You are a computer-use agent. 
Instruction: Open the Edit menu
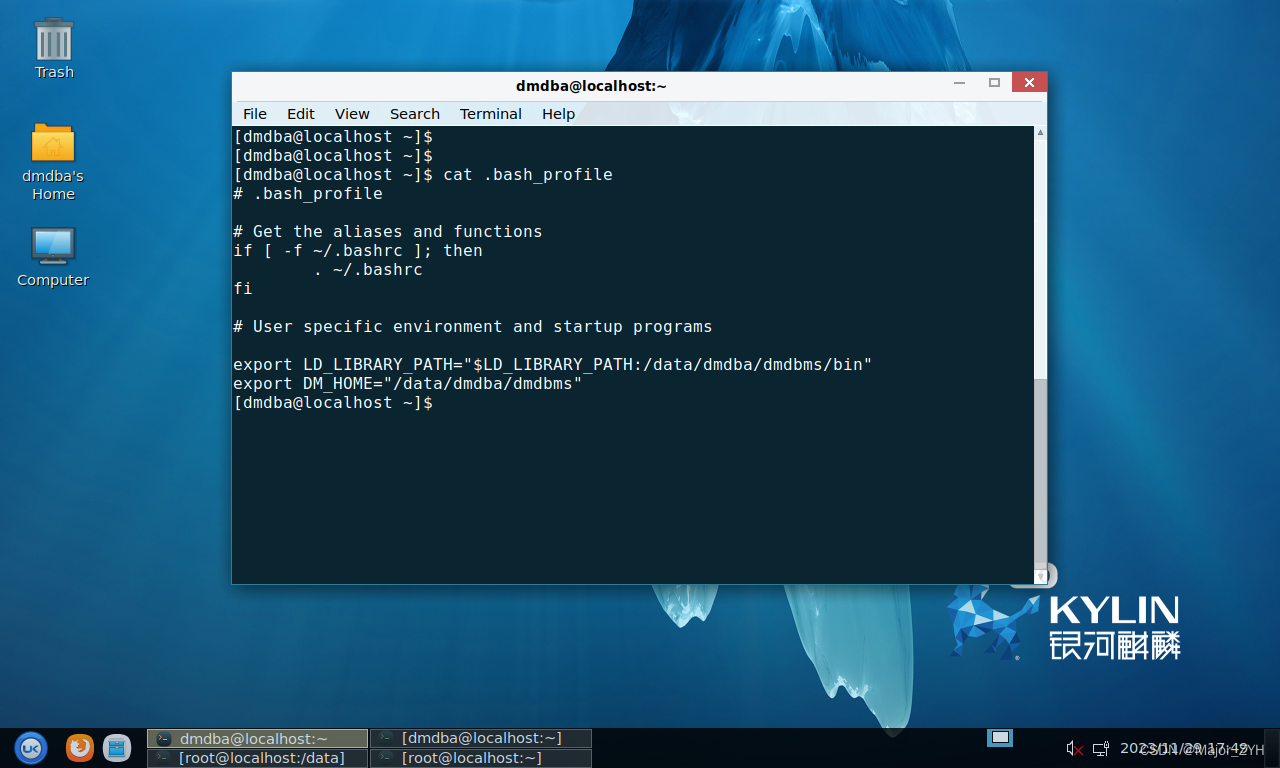(x=300, y=114)
